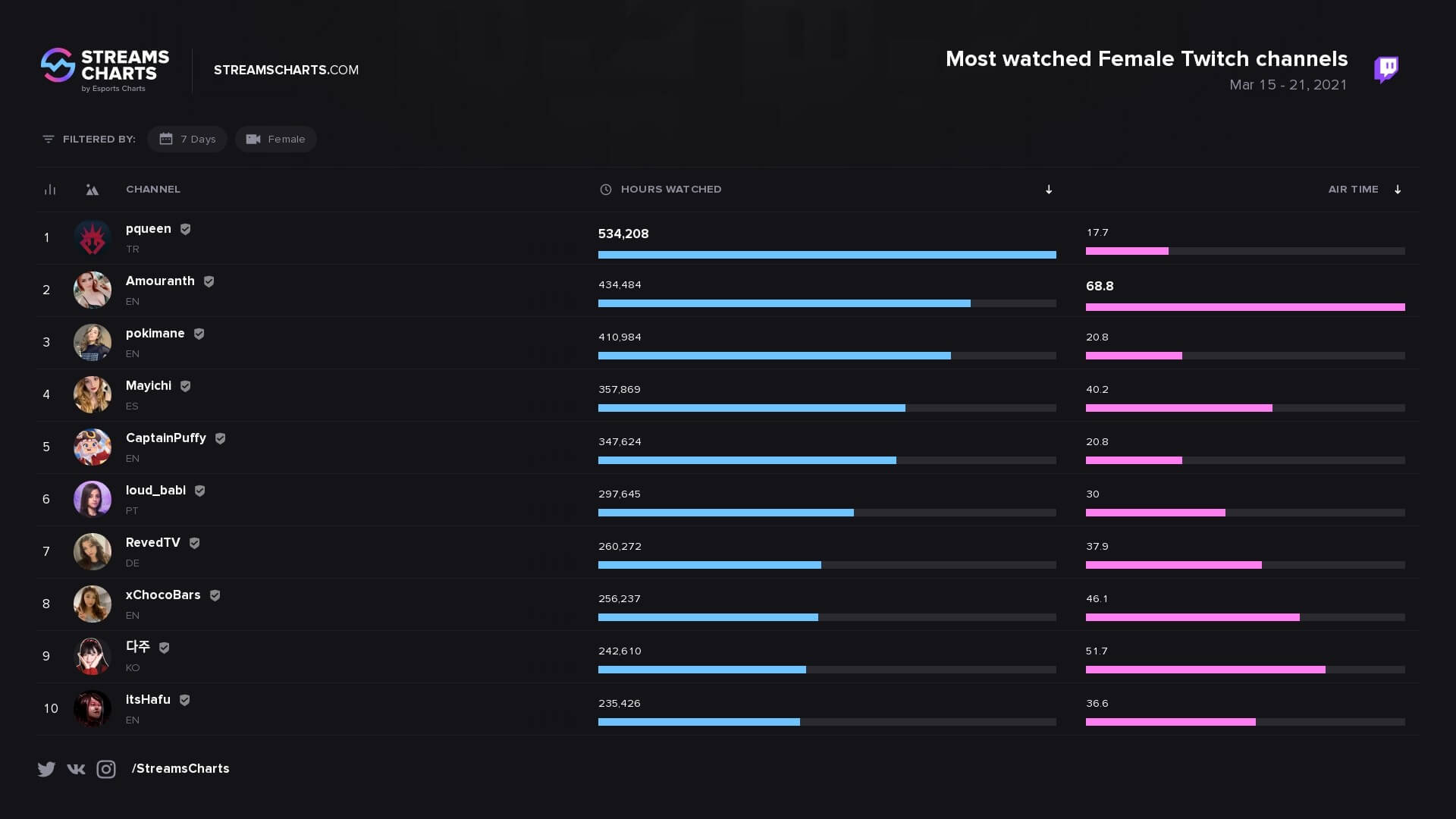Open the CaptainPuffy channel name
The height and width of the screenshot is (819, 1456).
pyautogui.click(x=166, y=438)
